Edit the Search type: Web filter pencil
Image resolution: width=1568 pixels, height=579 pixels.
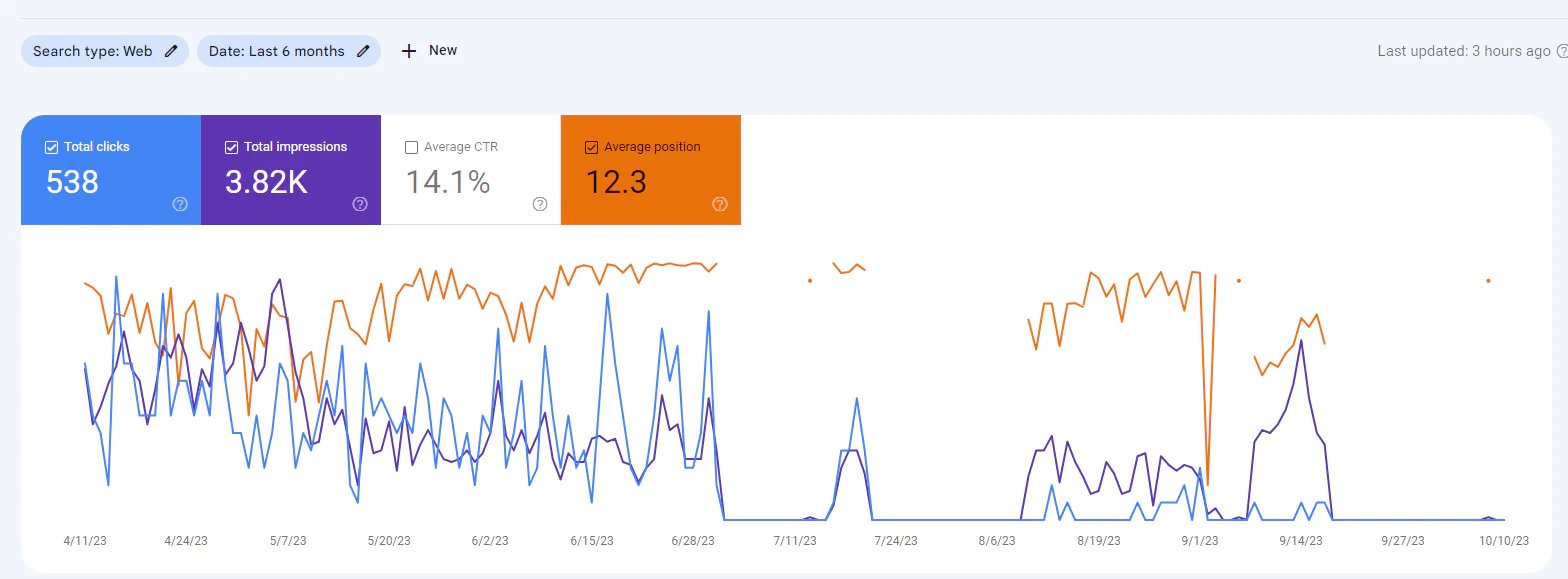[171, 51]
